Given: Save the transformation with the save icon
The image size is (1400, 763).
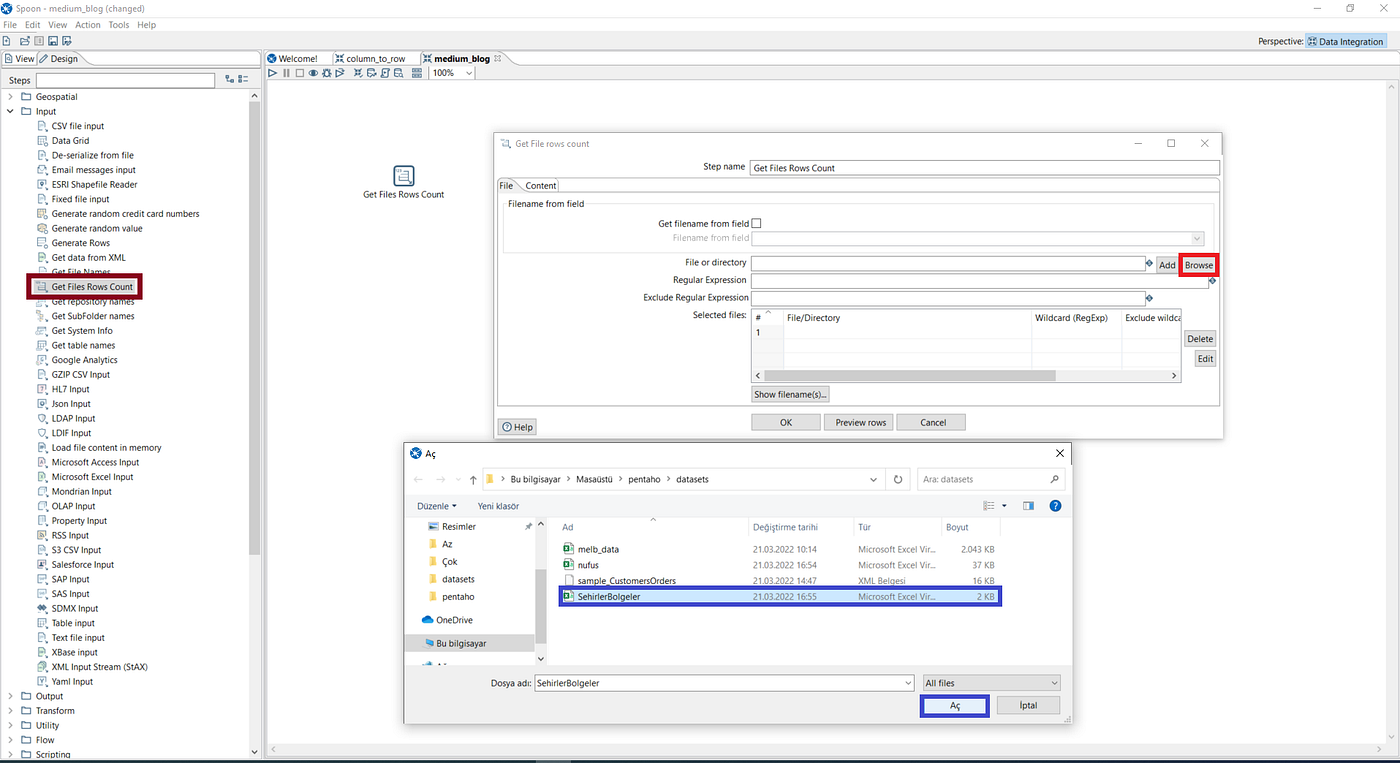Looking at the screenshot, I should (x=52, y=40).
